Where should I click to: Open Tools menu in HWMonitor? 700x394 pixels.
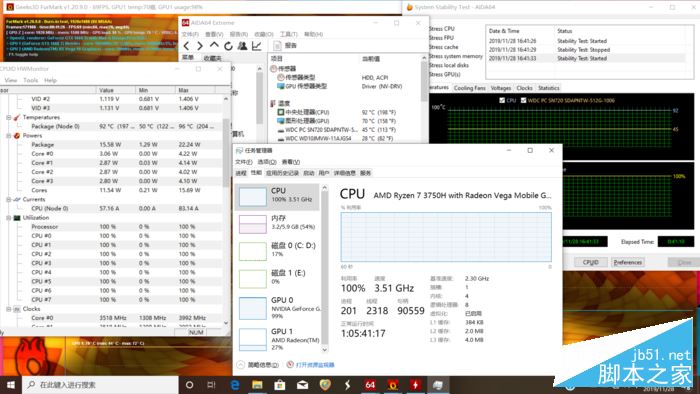(30, 80)
